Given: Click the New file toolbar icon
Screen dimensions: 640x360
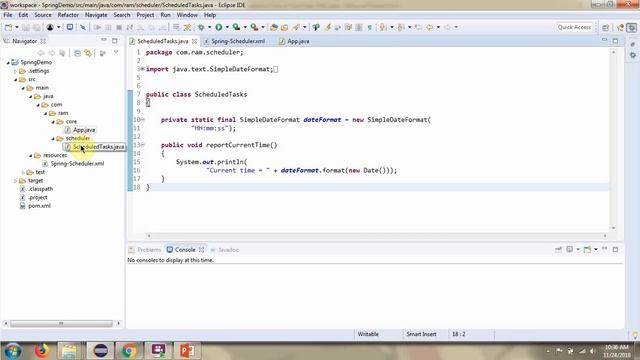Looking at the screenshot, I should pyautogui.click(x=8, y=27).
